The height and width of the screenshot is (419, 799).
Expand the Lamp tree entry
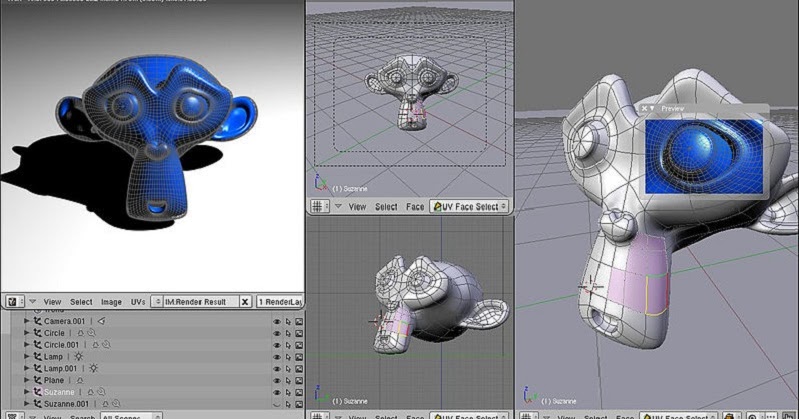click(x=26, y=356)
